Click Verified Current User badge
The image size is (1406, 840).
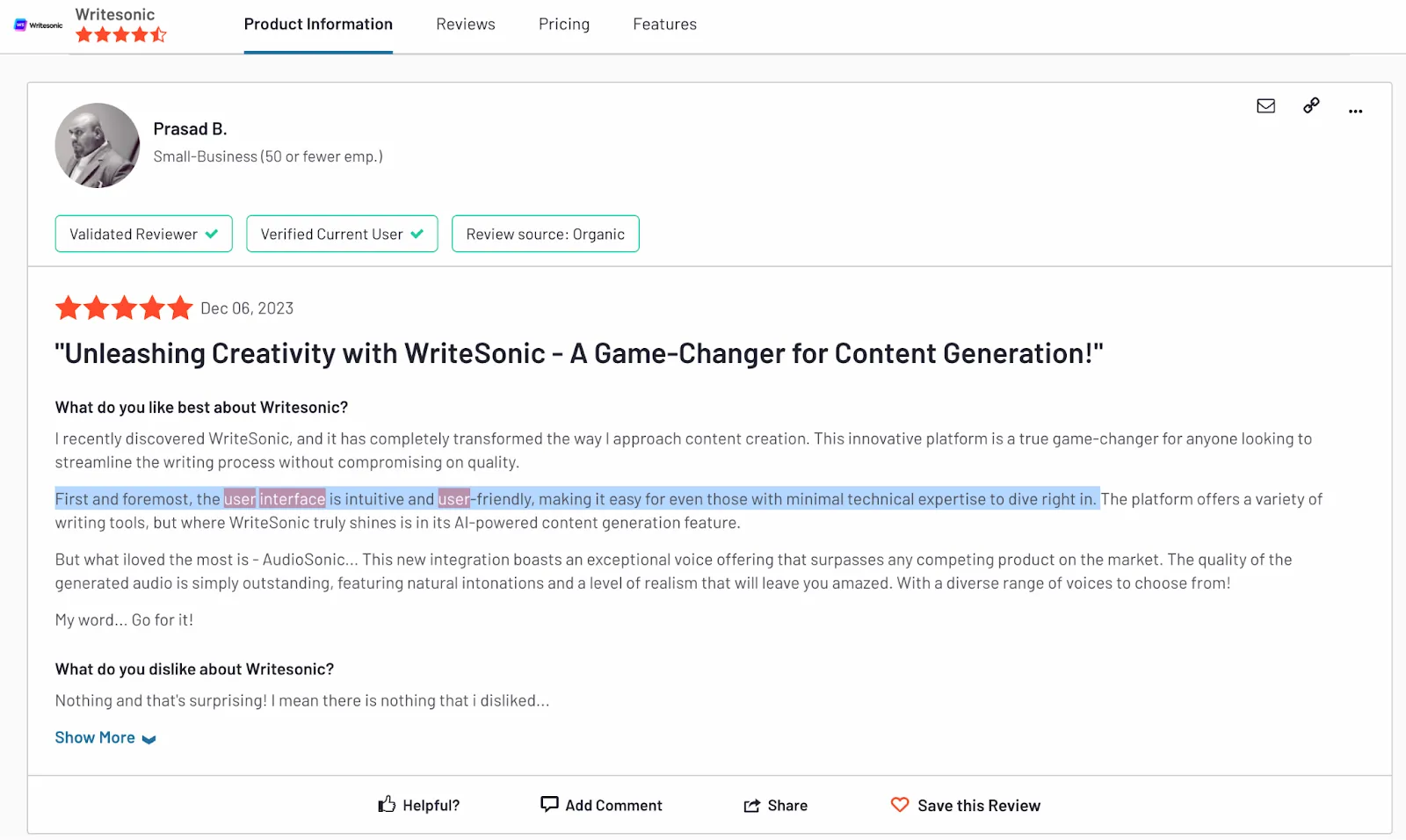342,234
